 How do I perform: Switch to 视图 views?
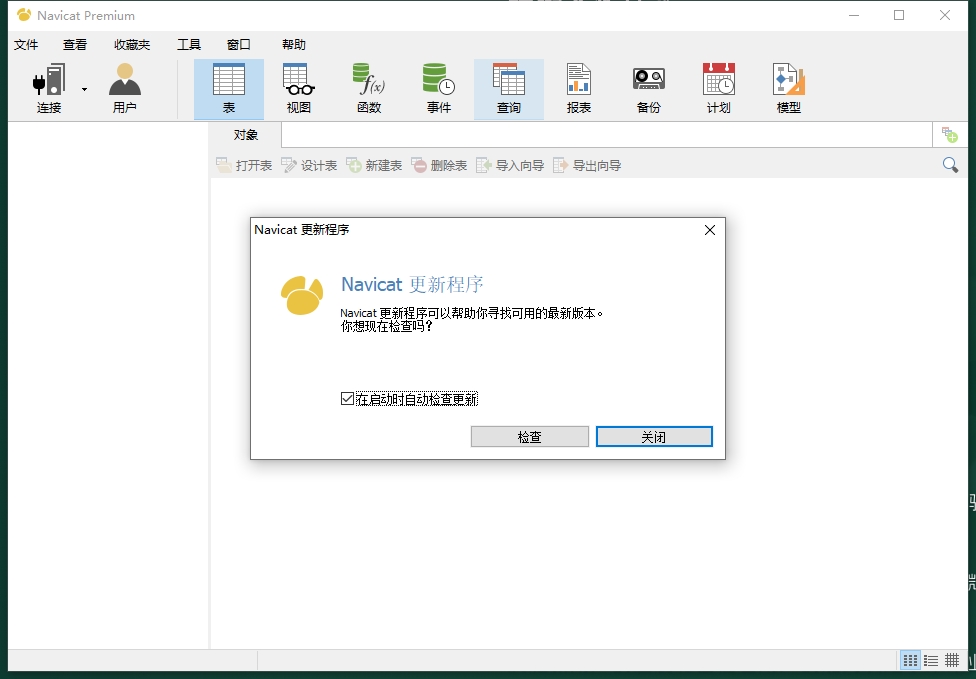click(298, 88)
